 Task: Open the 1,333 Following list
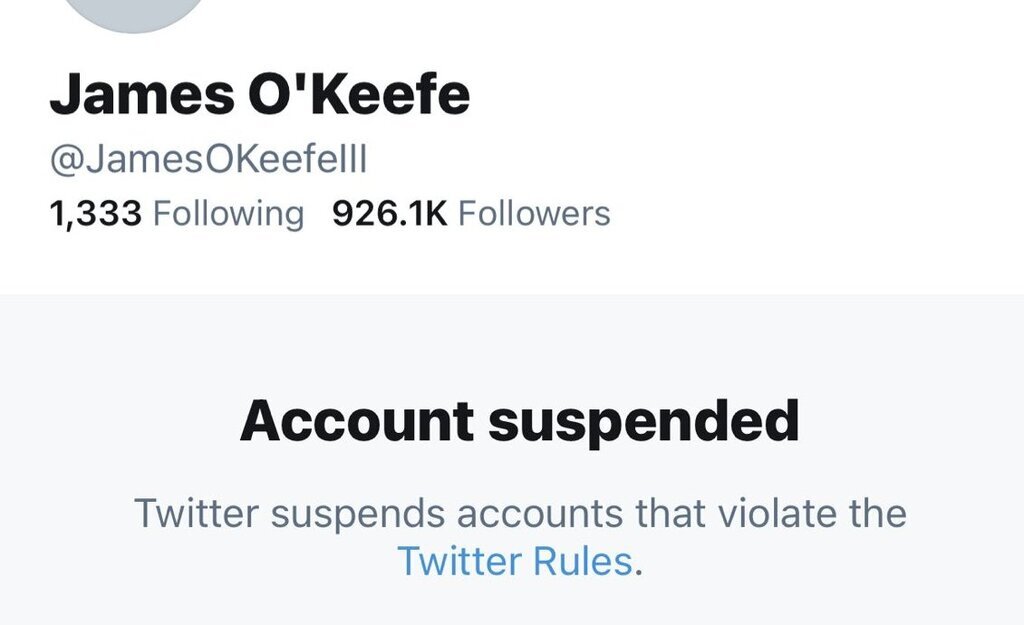coord(176,213)
